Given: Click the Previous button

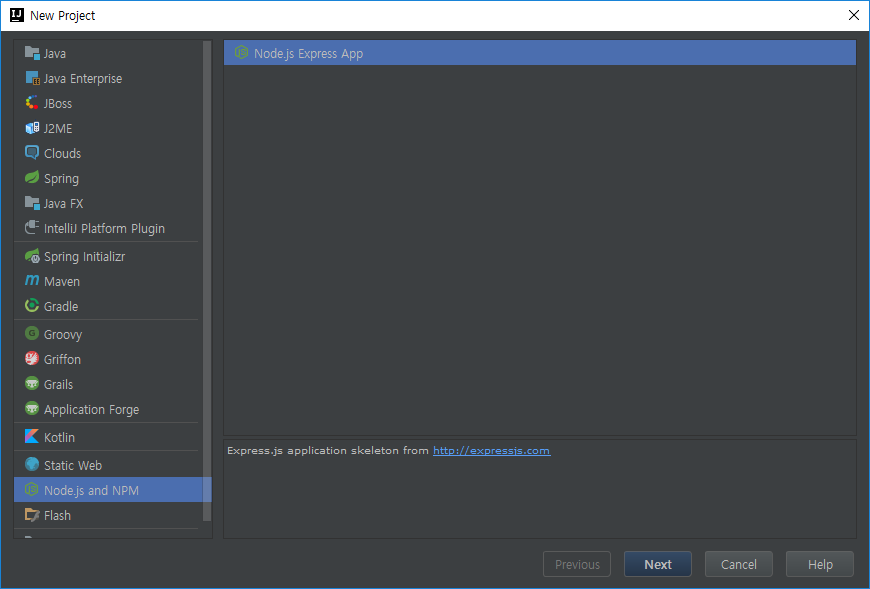Looking at the screenshot, I should (577, 564).
